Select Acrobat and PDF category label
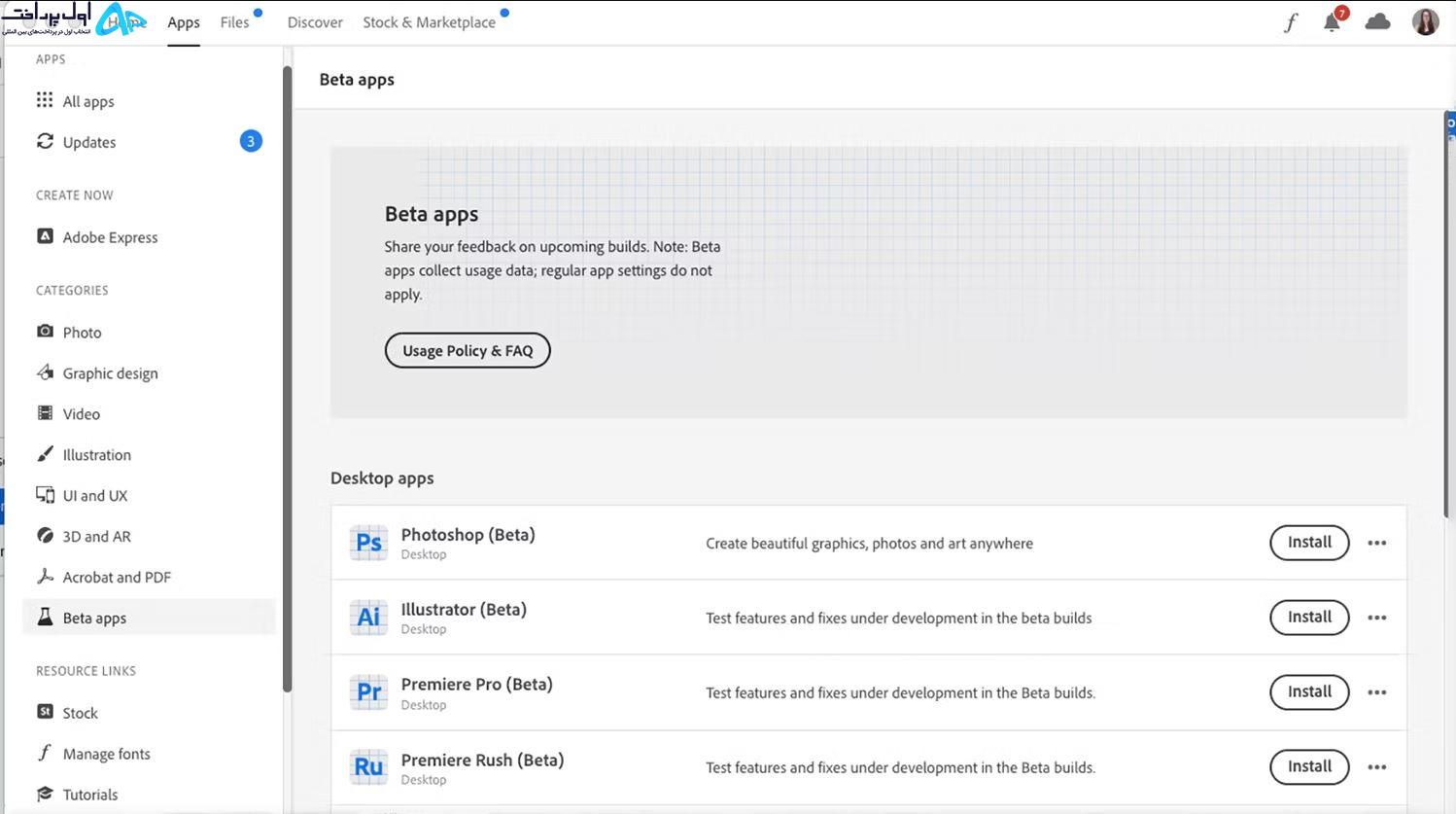 [117, 578]
